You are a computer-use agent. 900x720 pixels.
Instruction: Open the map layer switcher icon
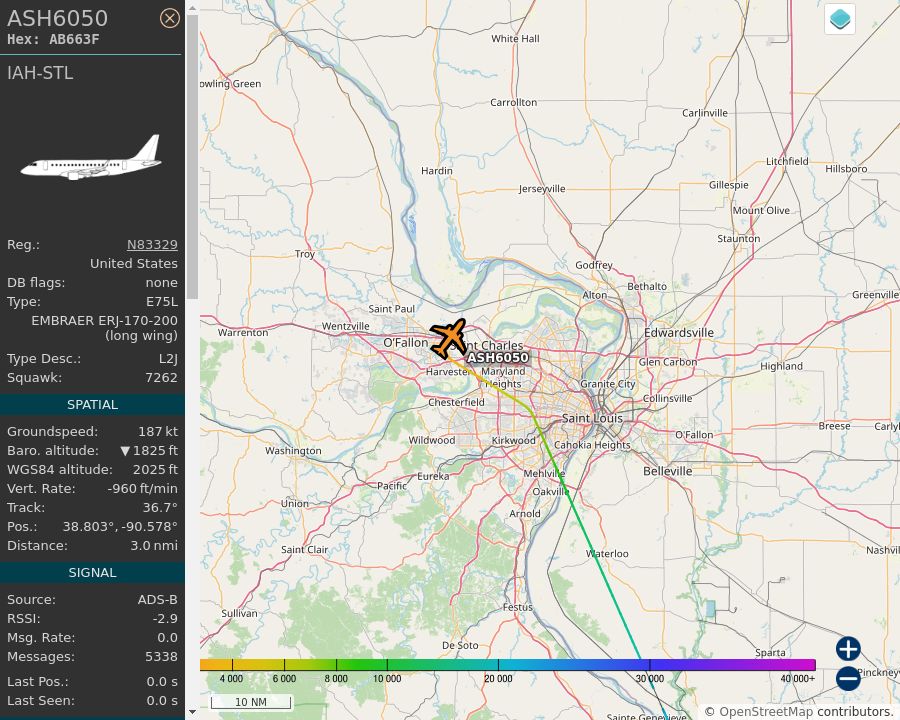(840, 19)
